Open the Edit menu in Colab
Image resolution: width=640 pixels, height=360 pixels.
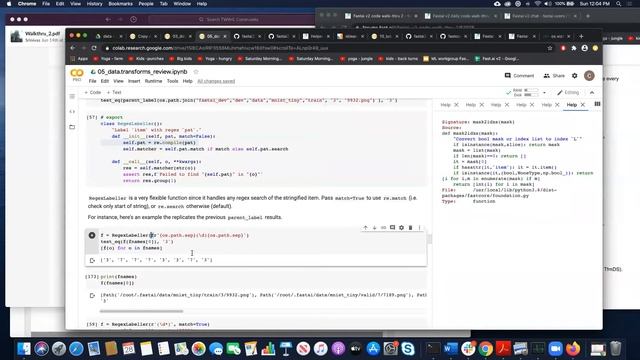point(105,81)
